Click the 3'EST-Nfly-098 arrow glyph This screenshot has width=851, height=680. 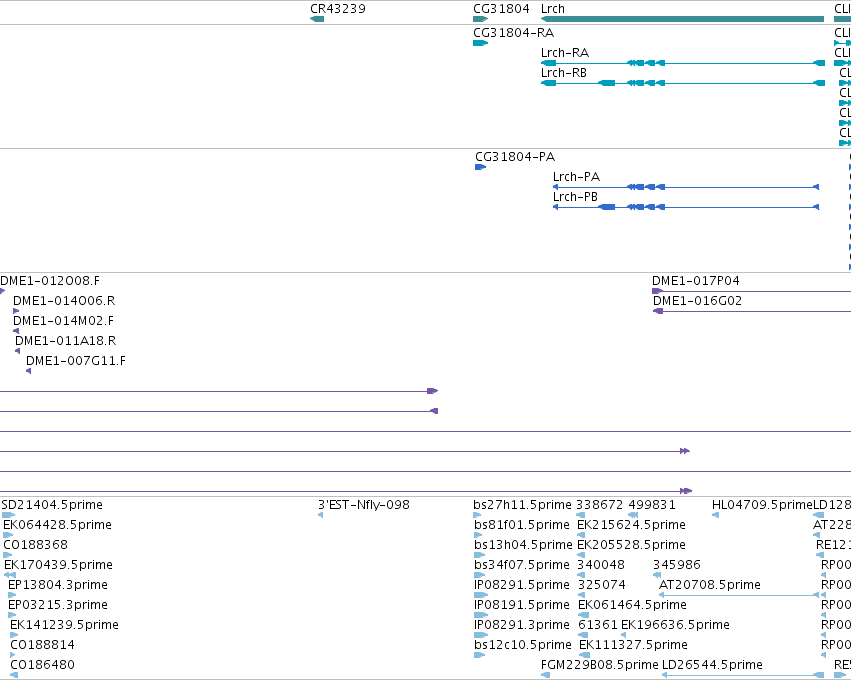320,515
